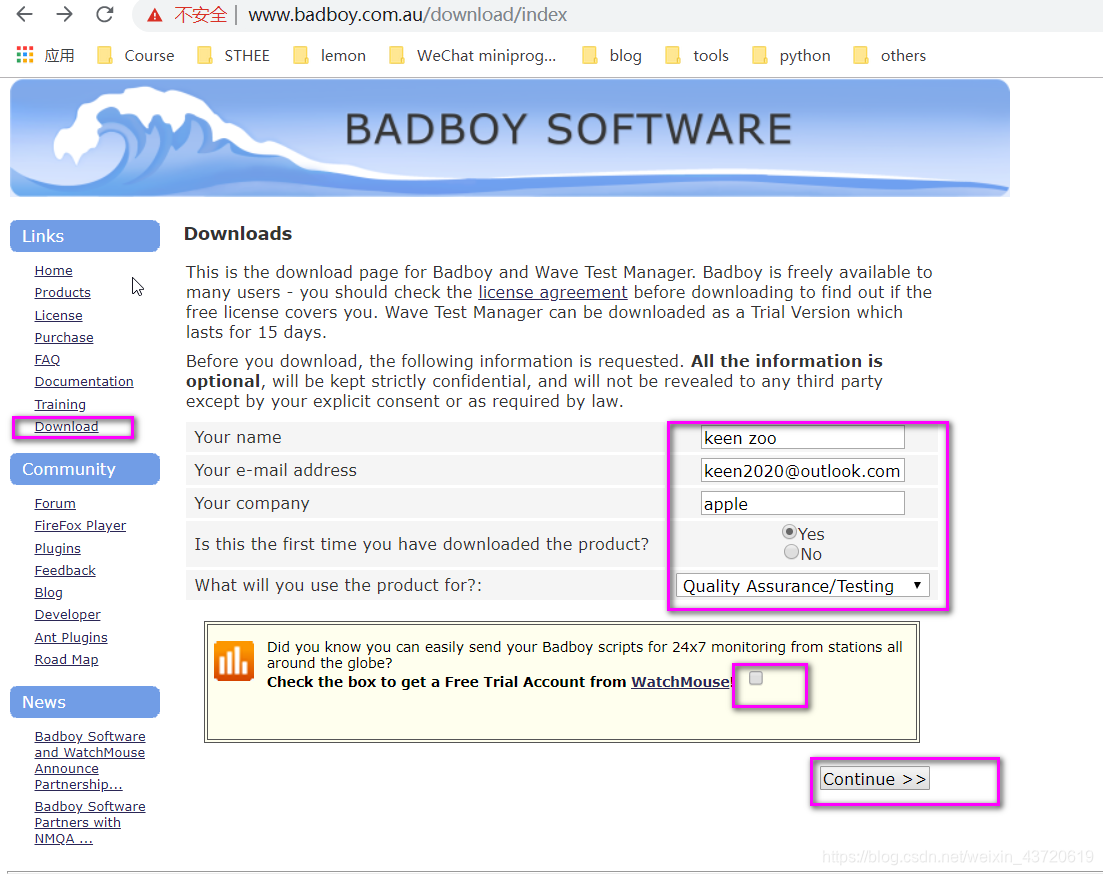1103x875 pixels.
Task: Click the Community section header
Action: 85,469
